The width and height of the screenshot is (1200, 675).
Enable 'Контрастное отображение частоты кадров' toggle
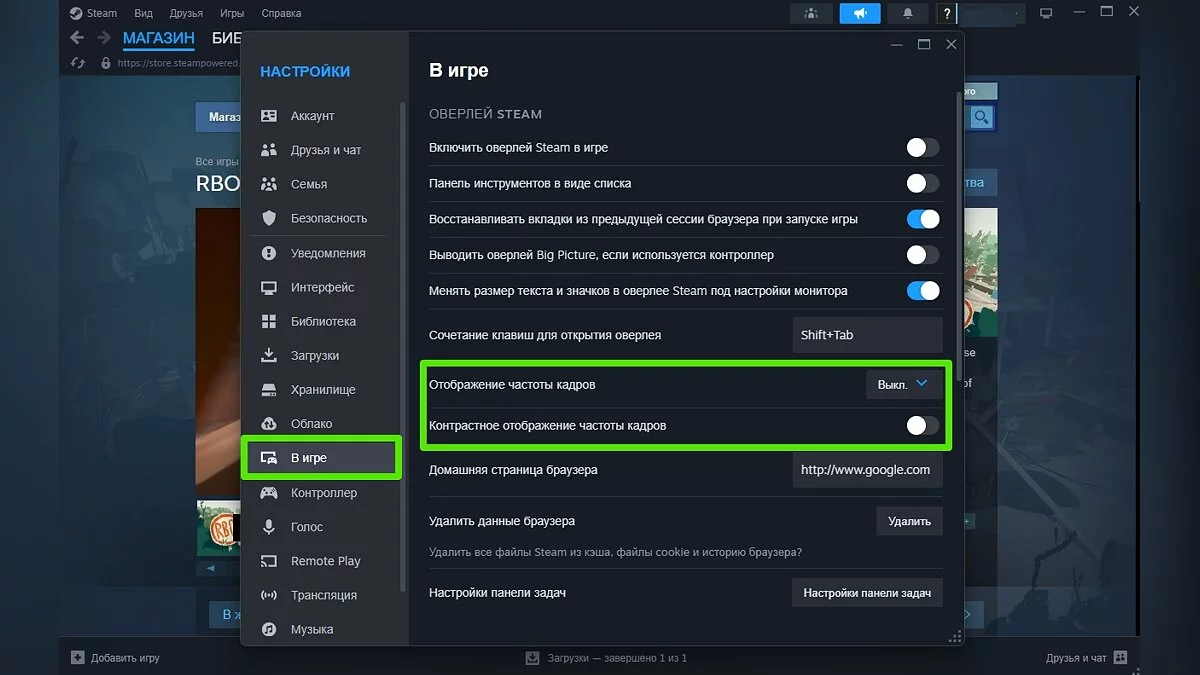tap(922, 426)
